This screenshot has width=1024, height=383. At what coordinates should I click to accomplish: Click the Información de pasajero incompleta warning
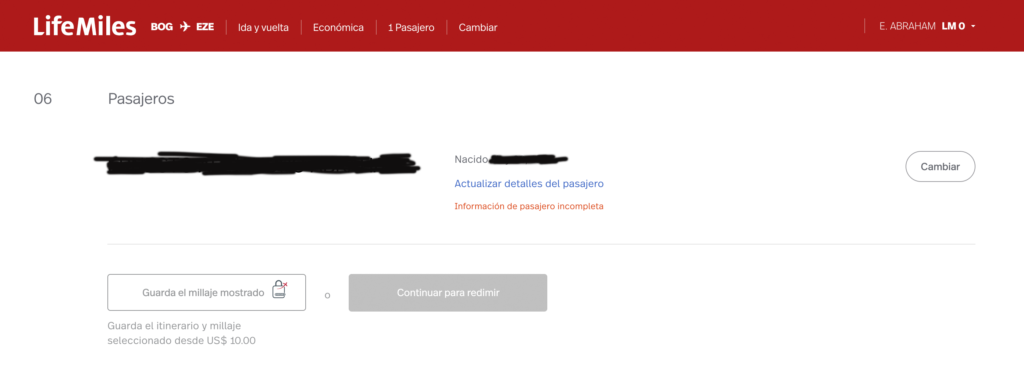tap(529, 206)
